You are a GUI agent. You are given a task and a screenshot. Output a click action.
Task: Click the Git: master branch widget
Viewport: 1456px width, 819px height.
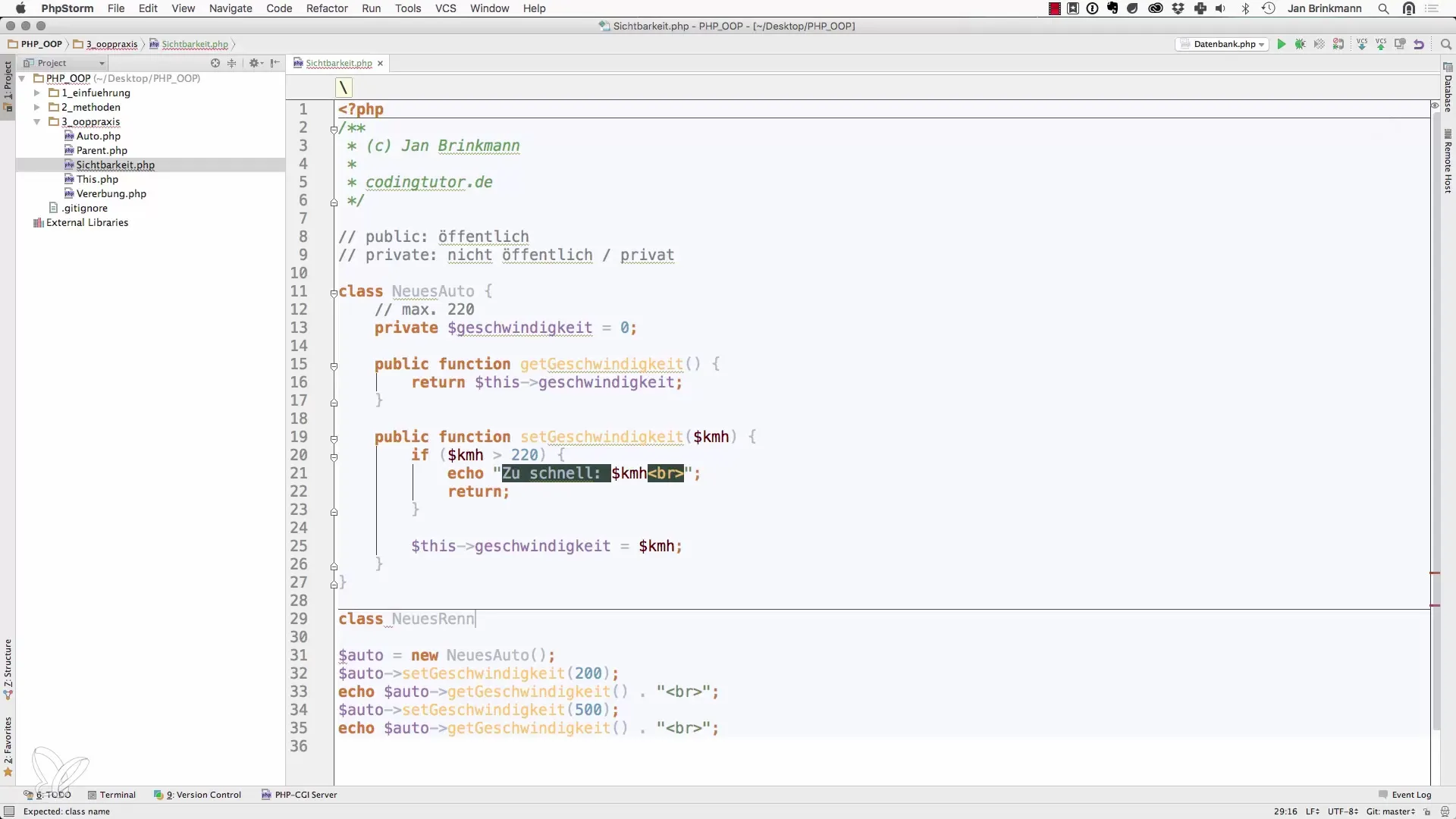click(1391, 811)
